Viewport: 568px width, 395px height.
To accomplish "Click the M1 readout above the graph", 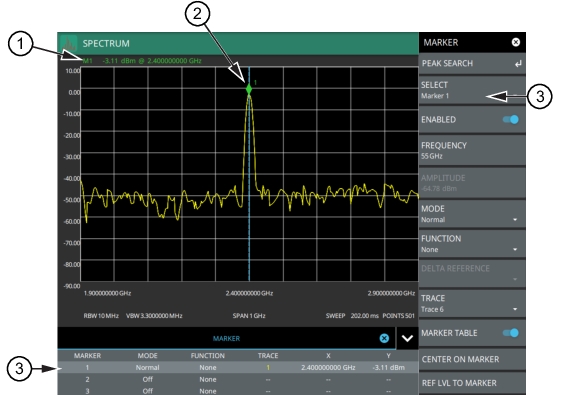I will tap(142, 61).
